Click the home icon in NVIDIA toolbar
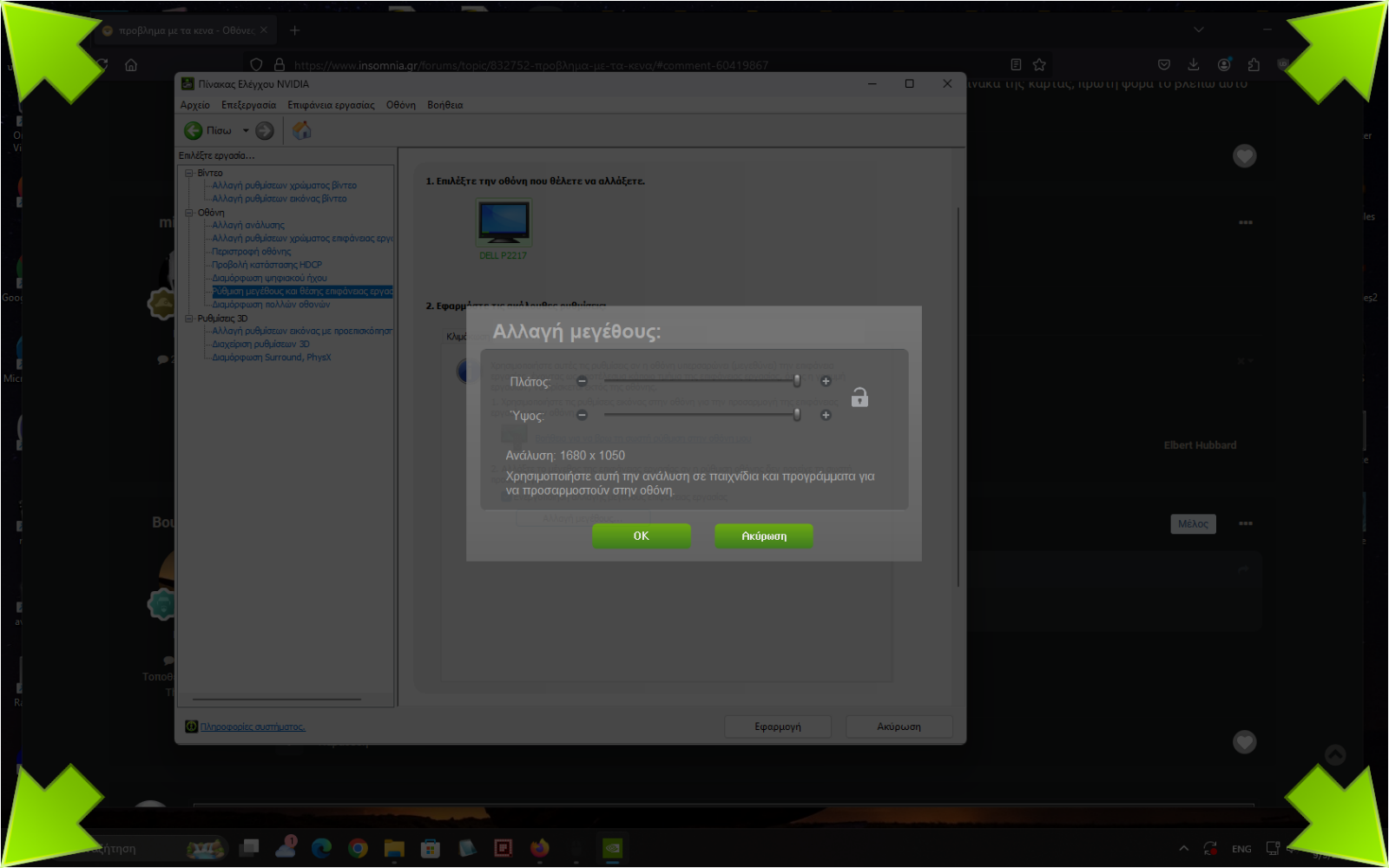 coord(301,130)
